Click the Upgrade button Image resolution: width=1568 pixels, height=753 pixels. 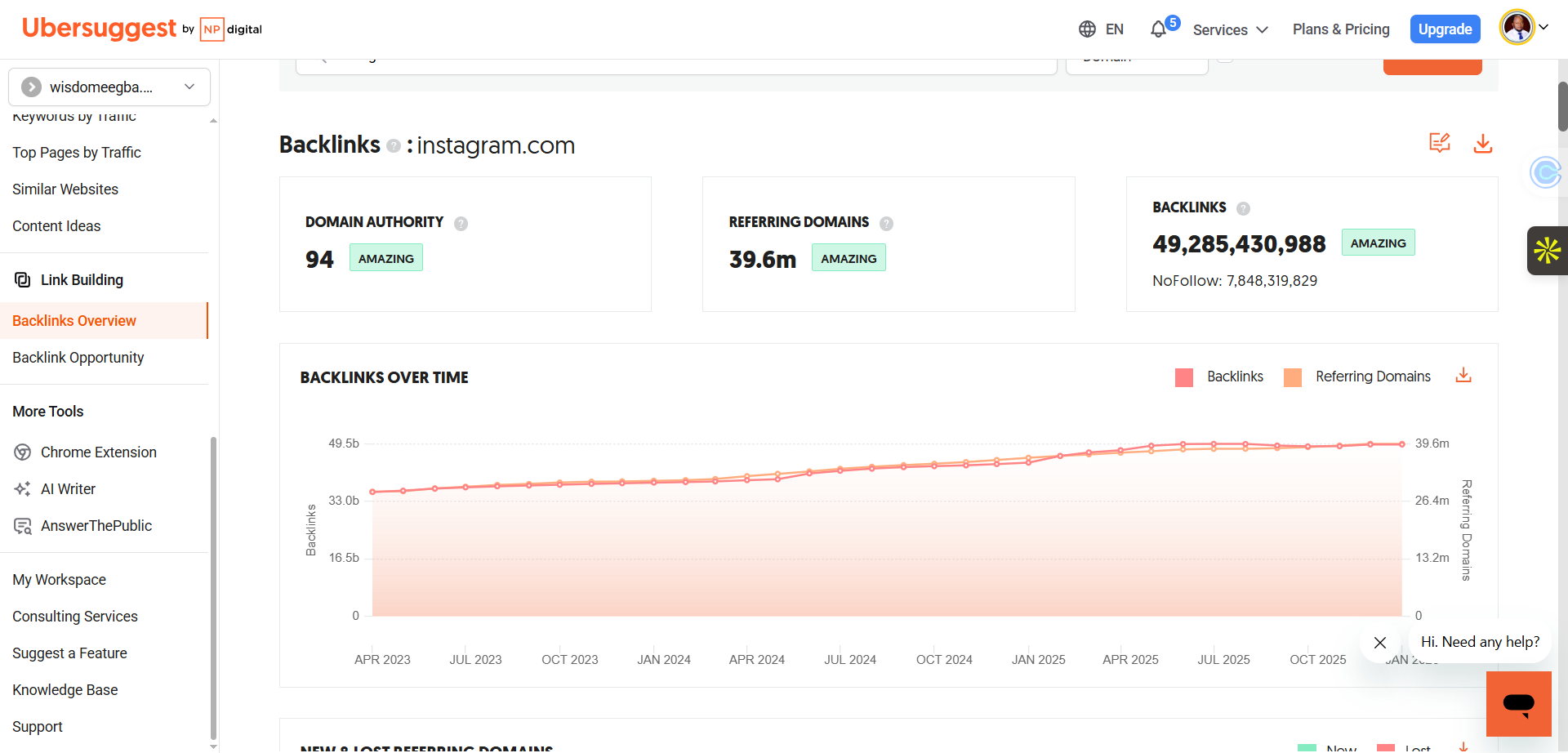pyautogui.click(x=1445, y=29)
